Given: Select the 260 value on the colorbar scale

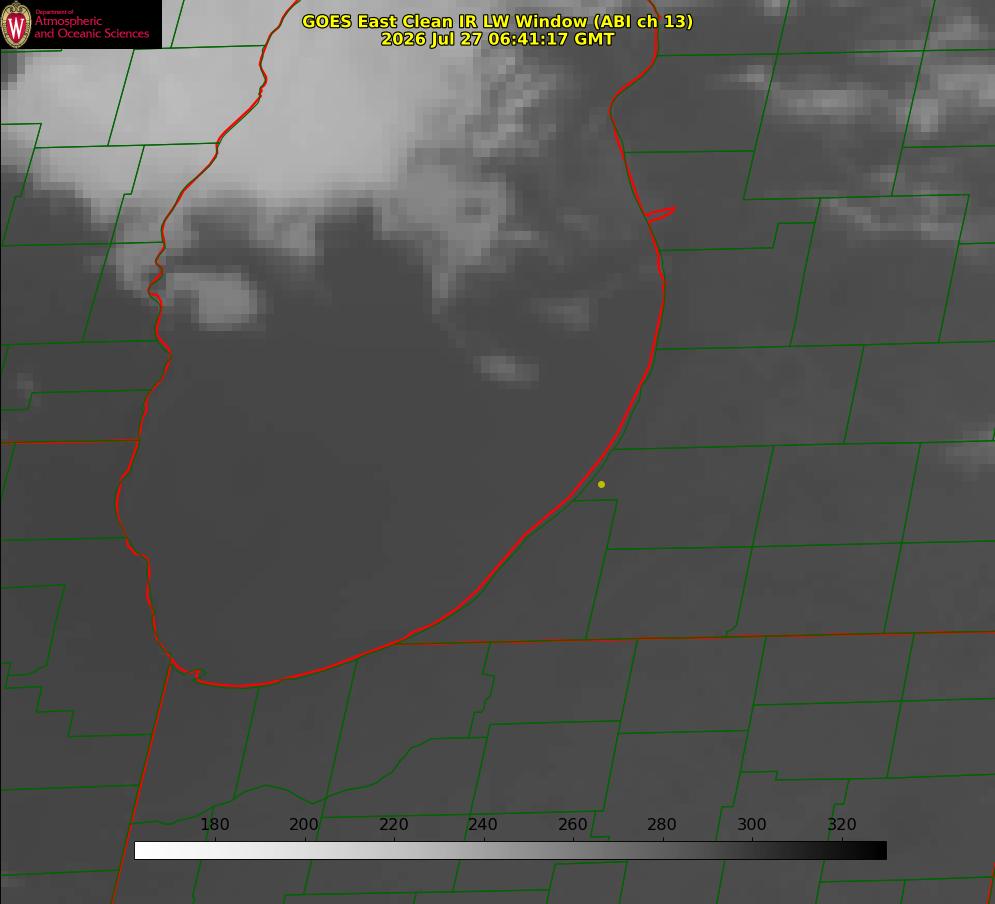Looking at the screenshot, I should click(572, 824).
